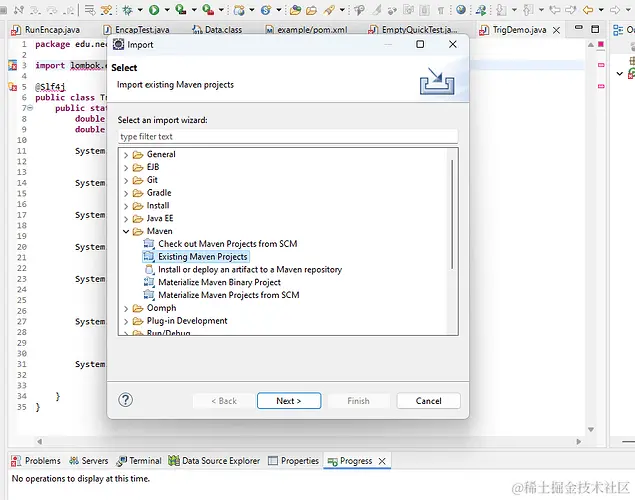Expand the Java EE folder in import tree
The width and height of the screenshot is (635, 500).
pos(126,219)
